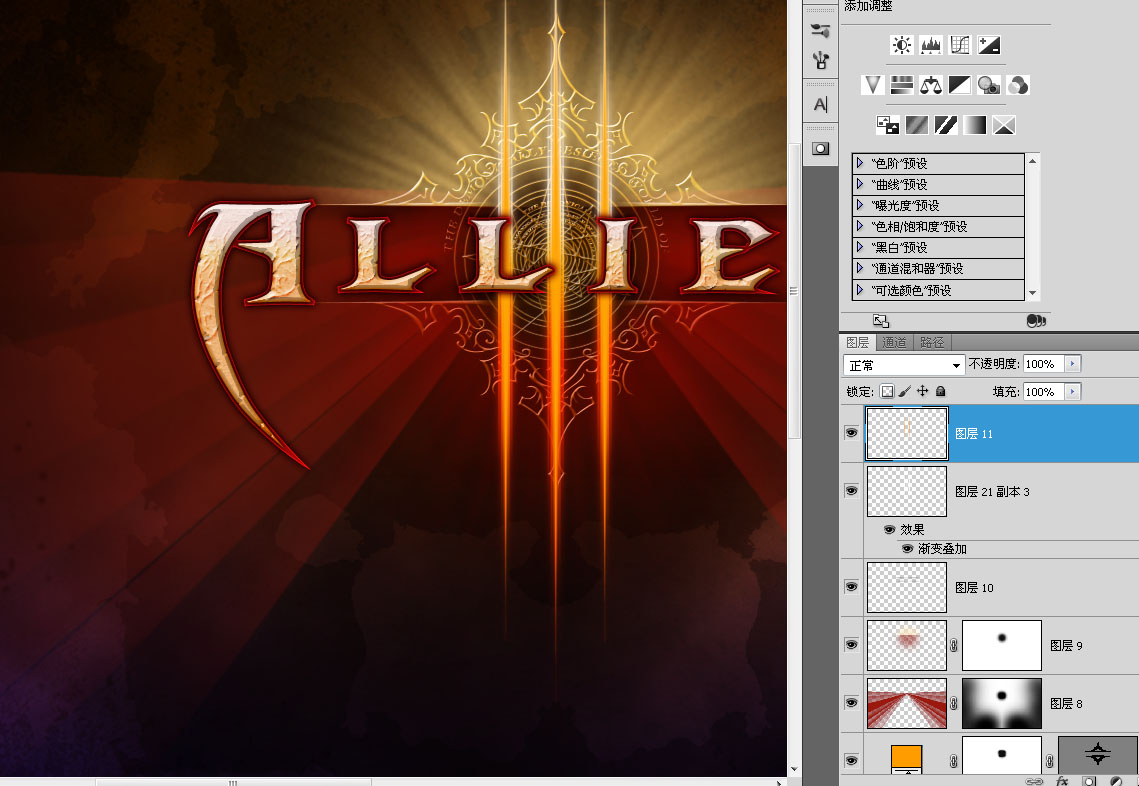
Task: Select the 图层 10 thumbnail
Action: pyautogui.click(x=907, y=587)
